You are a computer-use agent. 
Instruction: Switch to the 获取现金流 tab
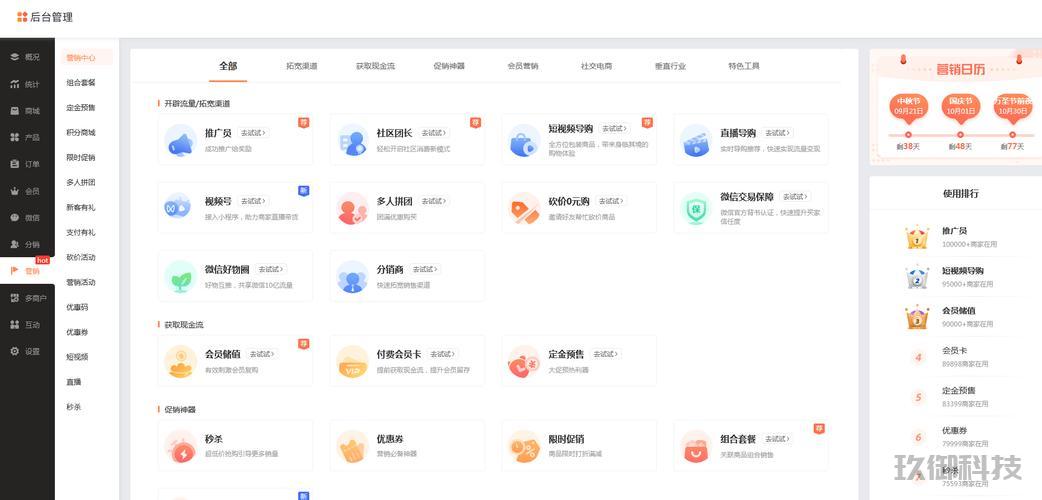coord(375,66)
